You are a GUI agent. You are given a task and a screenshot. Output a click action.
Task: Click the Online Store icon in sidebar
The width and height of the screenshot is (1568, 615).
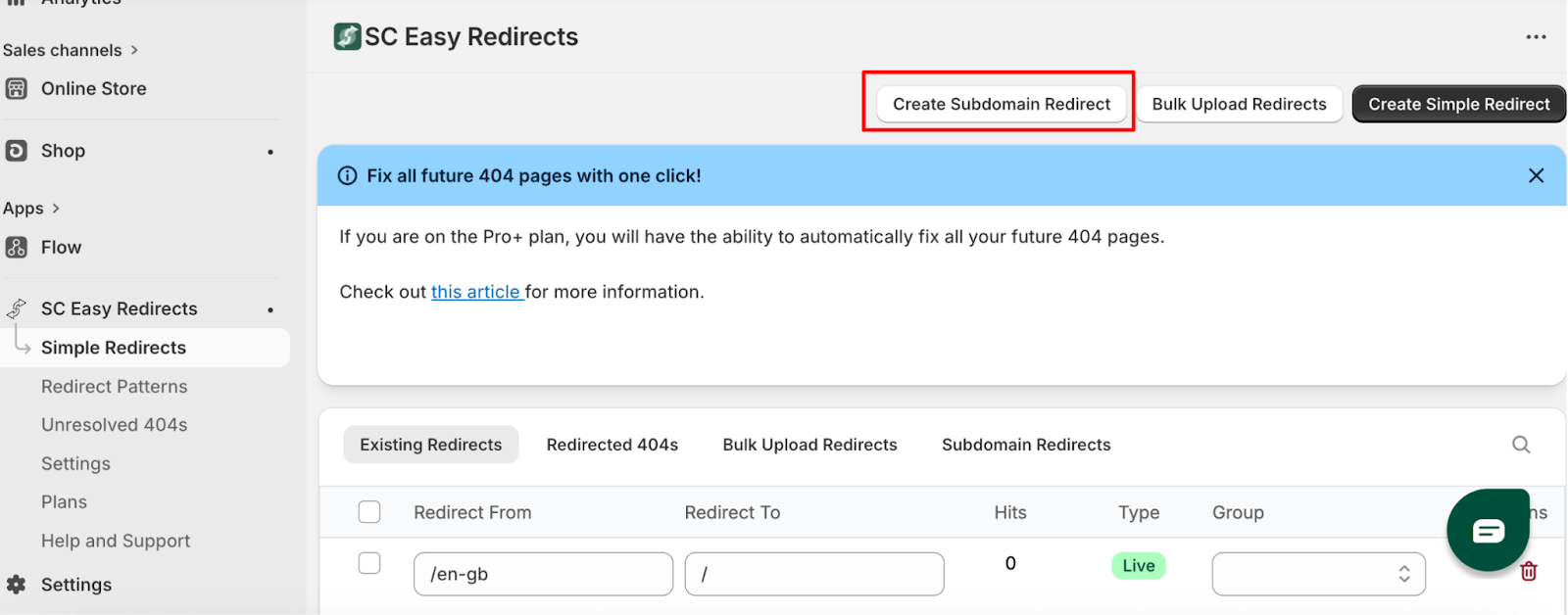point(17,88)
